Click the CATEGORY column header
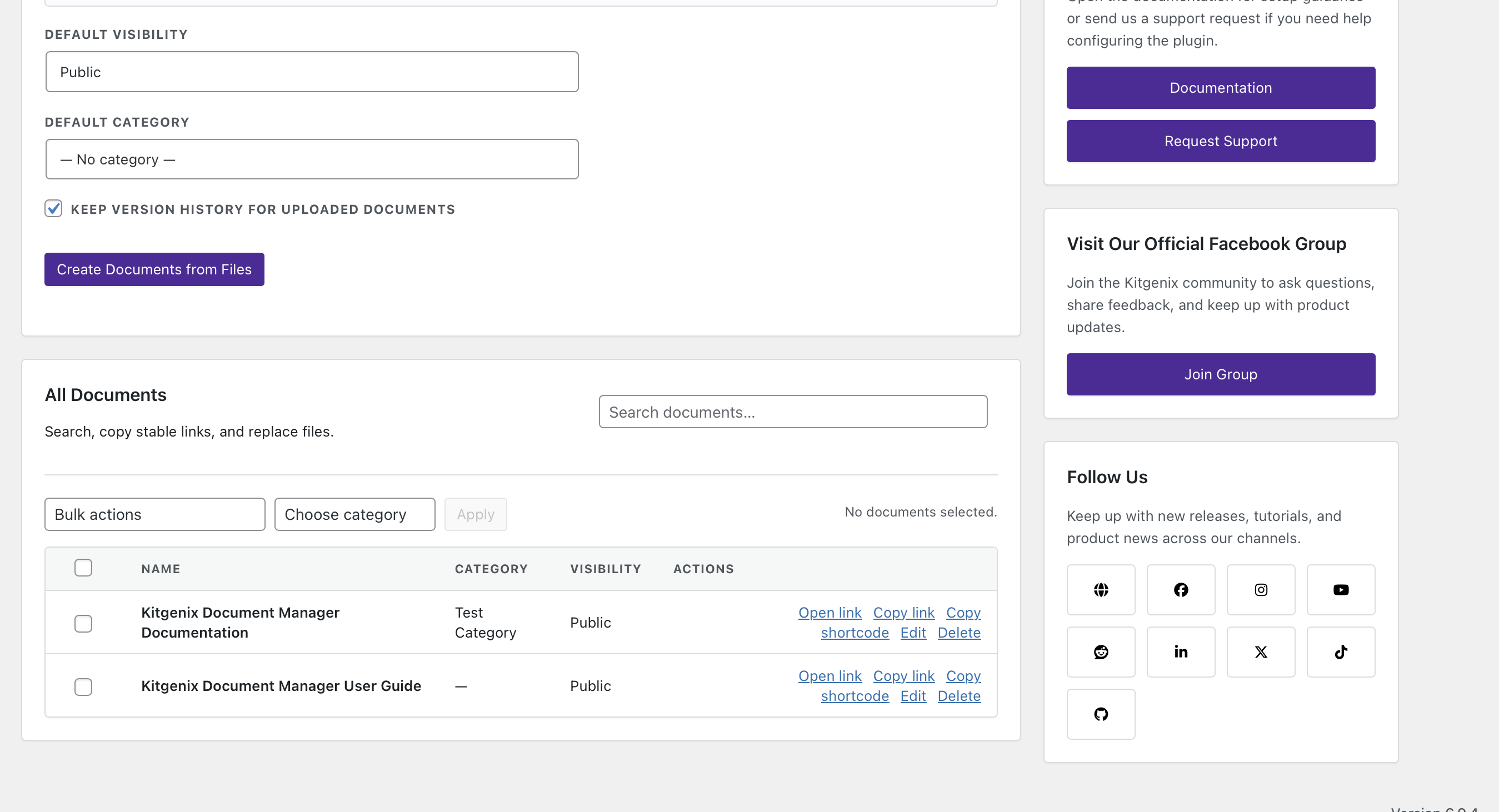The height and width of the screenshot is (812, 1499). click(491, 569)
